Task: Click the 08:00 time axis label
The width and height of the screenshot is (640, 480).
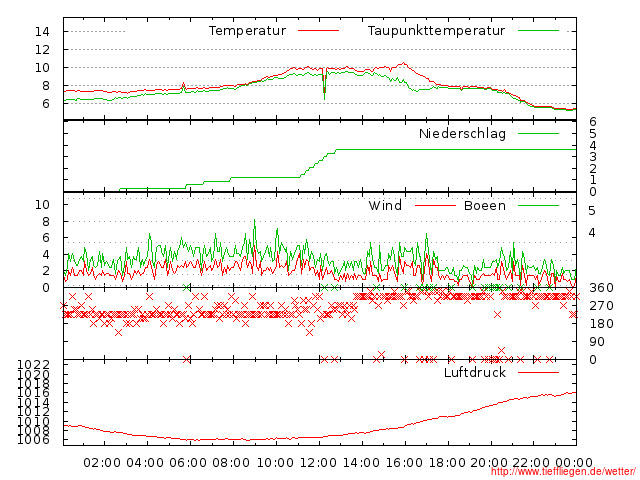Action: coord(231,463)
